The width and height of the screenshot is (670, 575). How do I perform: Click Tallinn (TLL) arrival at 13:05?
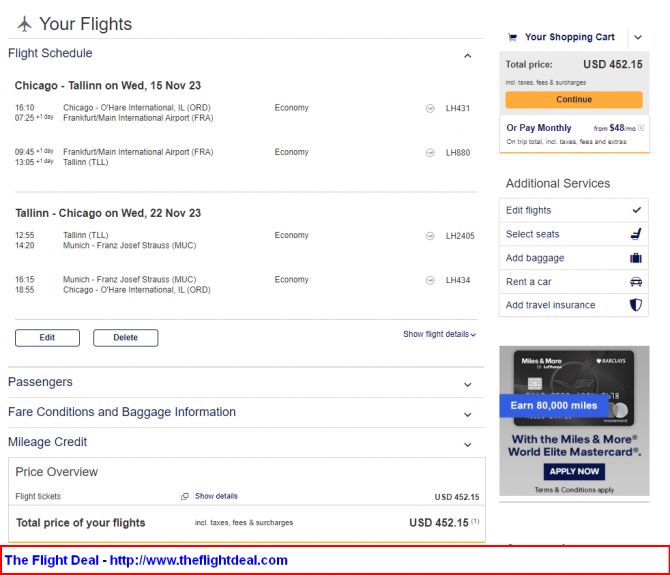(x=85, y=162)
